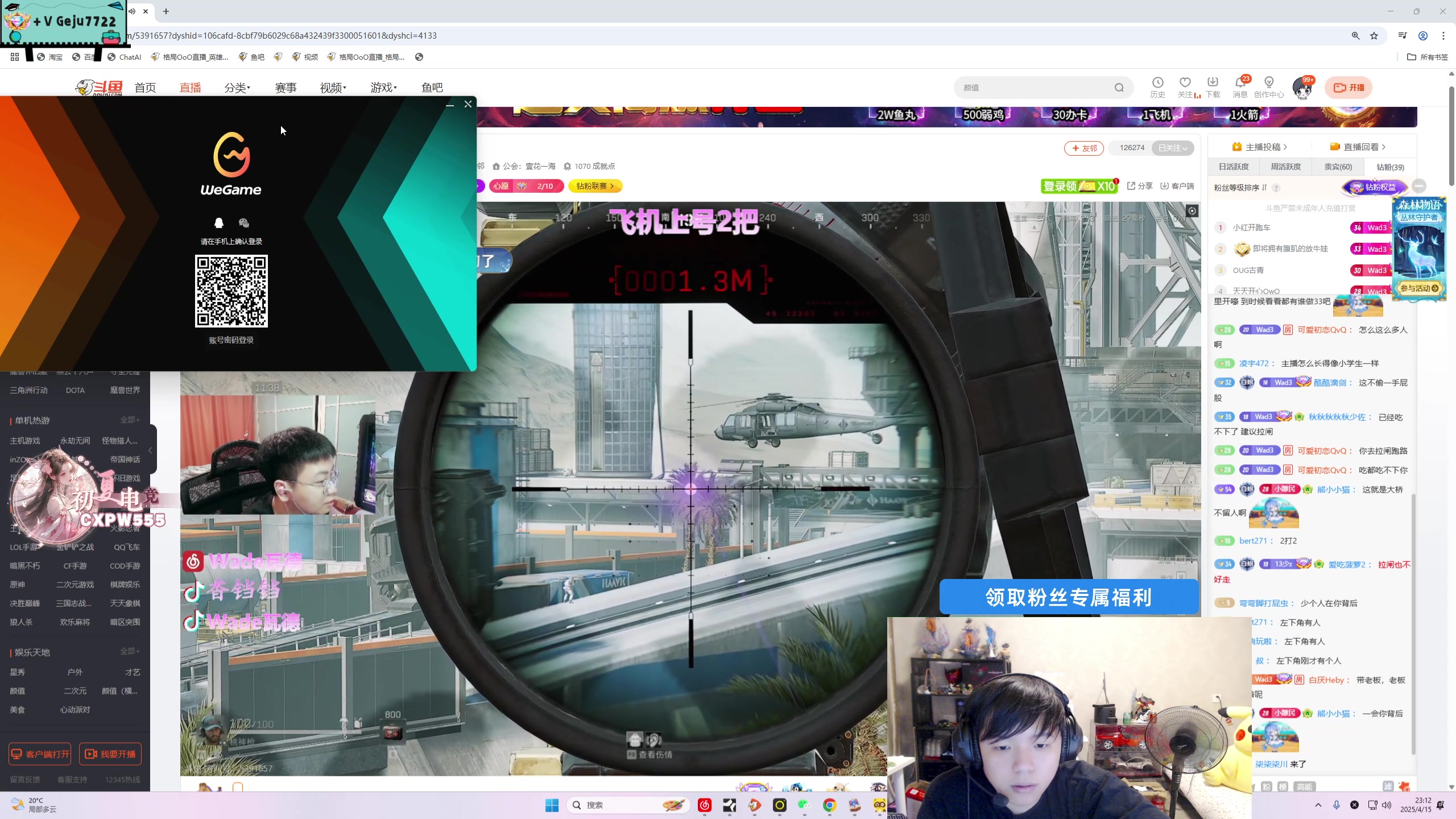The height and width of the screenshot is (819, 1456).
Task: Expand 娱乐天地 with 全部+
Action: [x=130, y=651]
